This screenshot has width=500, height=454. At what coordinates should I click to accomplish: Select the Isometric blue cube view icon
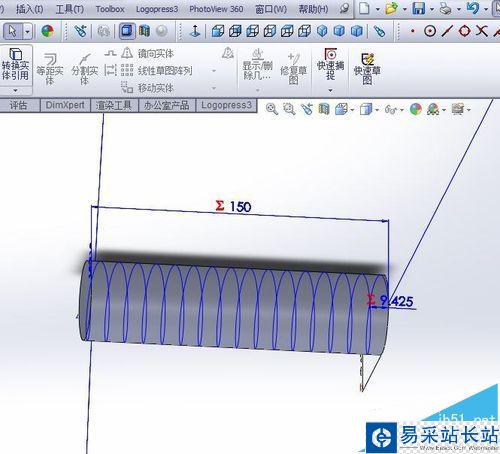[322, 32]
